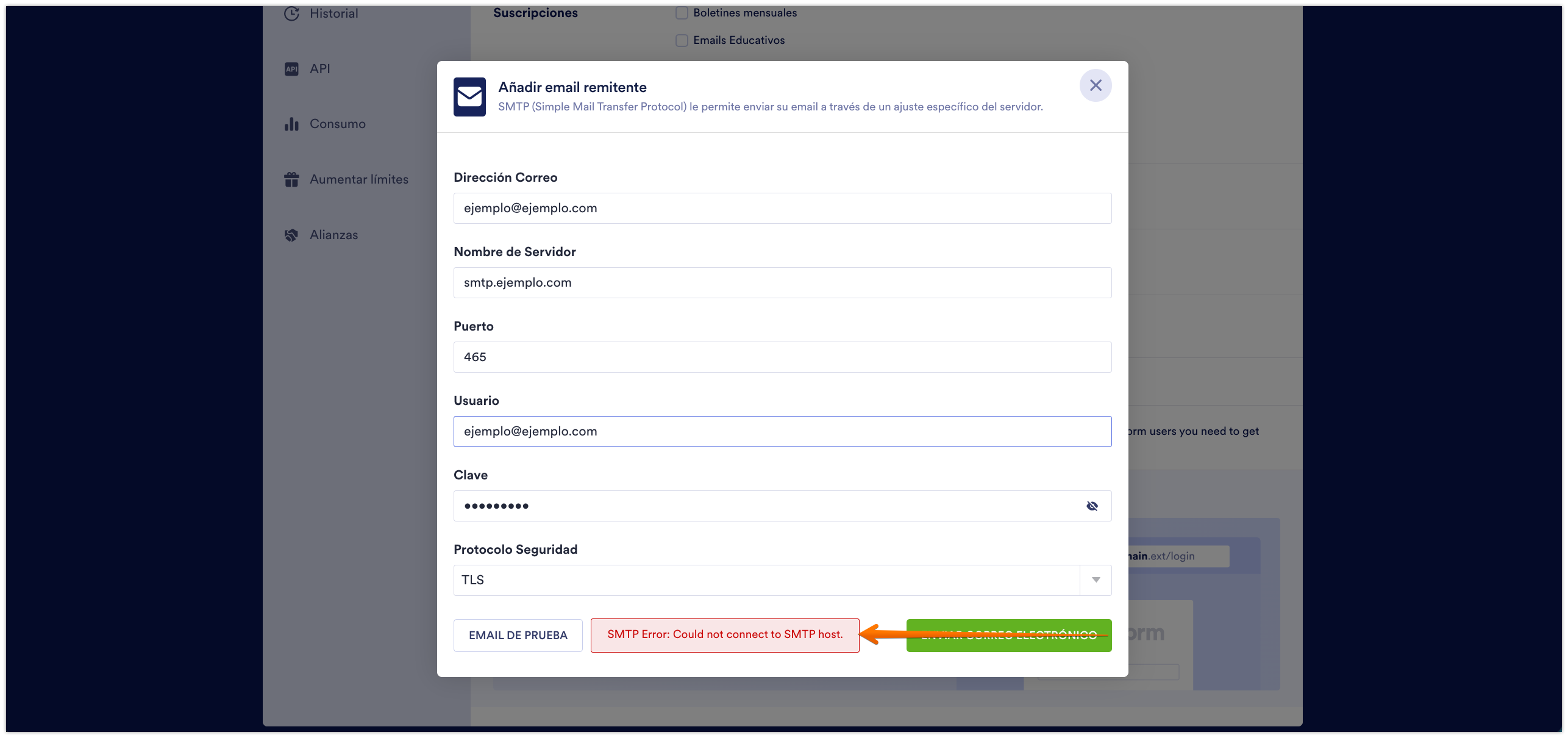Click the API icon in sidebar
The width and height of the screenshot is (1568, 738).
tap(291, 69)
